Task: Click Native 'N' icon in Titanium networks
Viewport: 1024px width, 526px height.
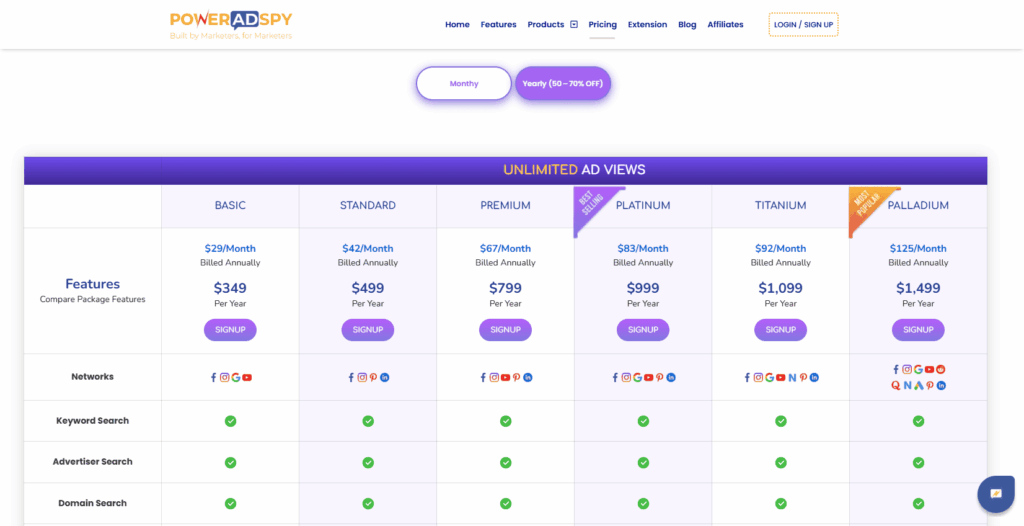Action: pyautogui.click(x=792, y=378)
